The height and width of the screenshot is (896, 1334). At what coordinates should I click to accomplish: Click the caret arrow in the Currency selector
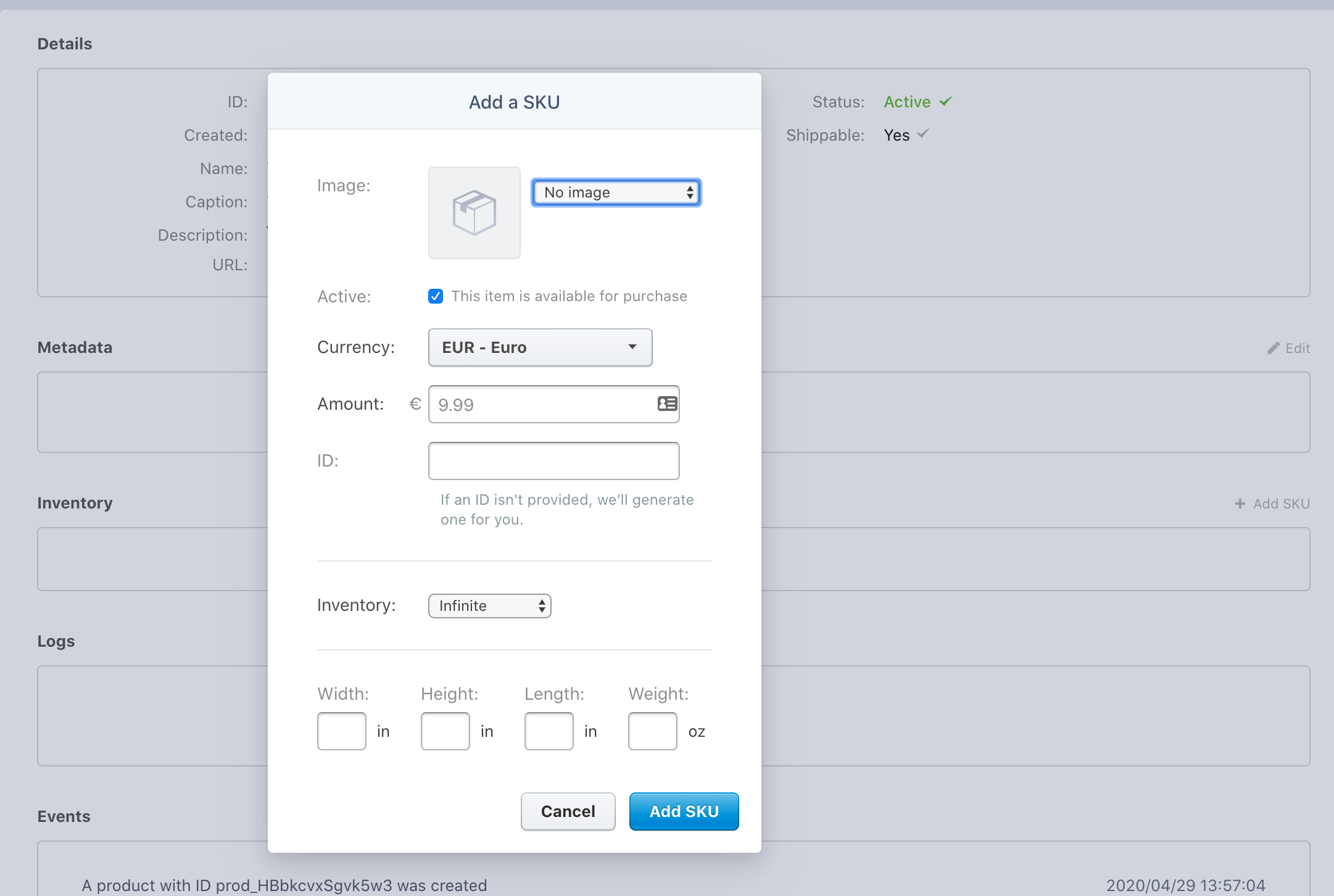632,347
